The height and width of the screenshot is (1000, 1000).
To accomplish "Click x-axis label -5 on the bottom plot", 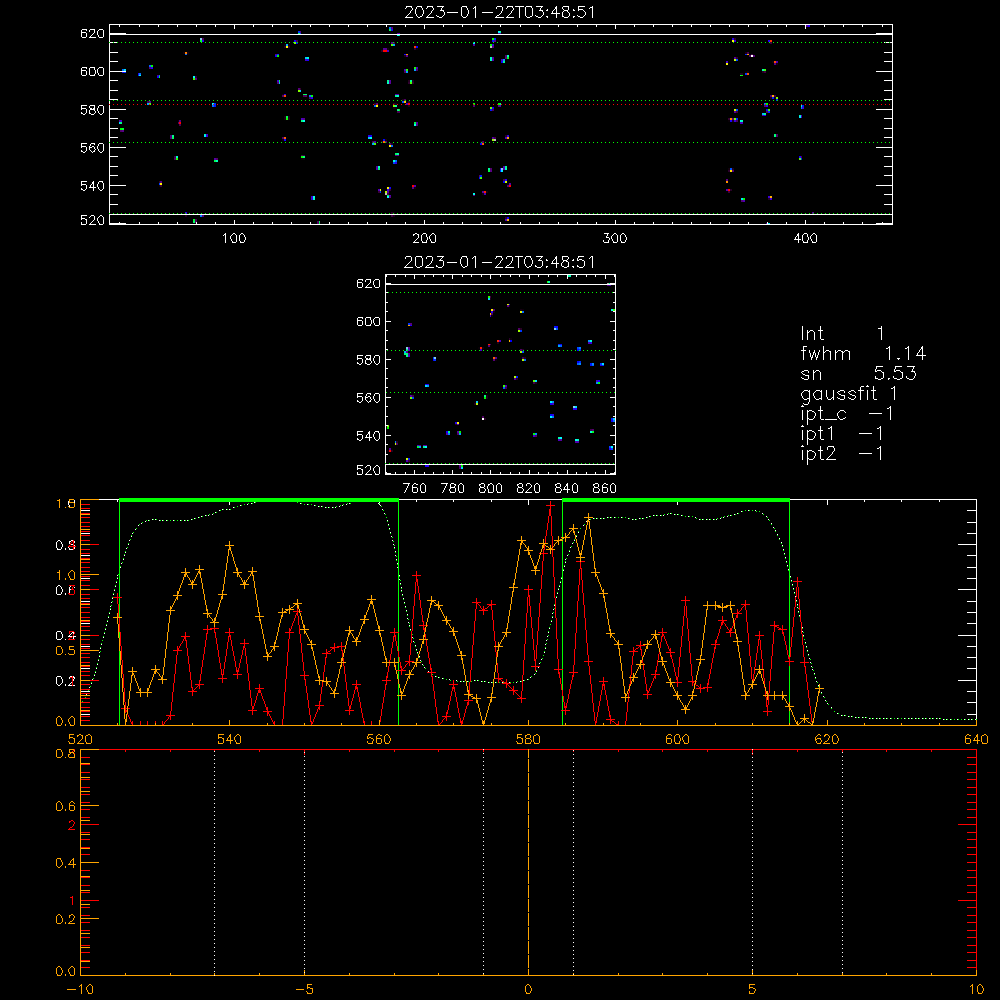I will [x=305, y=989].
